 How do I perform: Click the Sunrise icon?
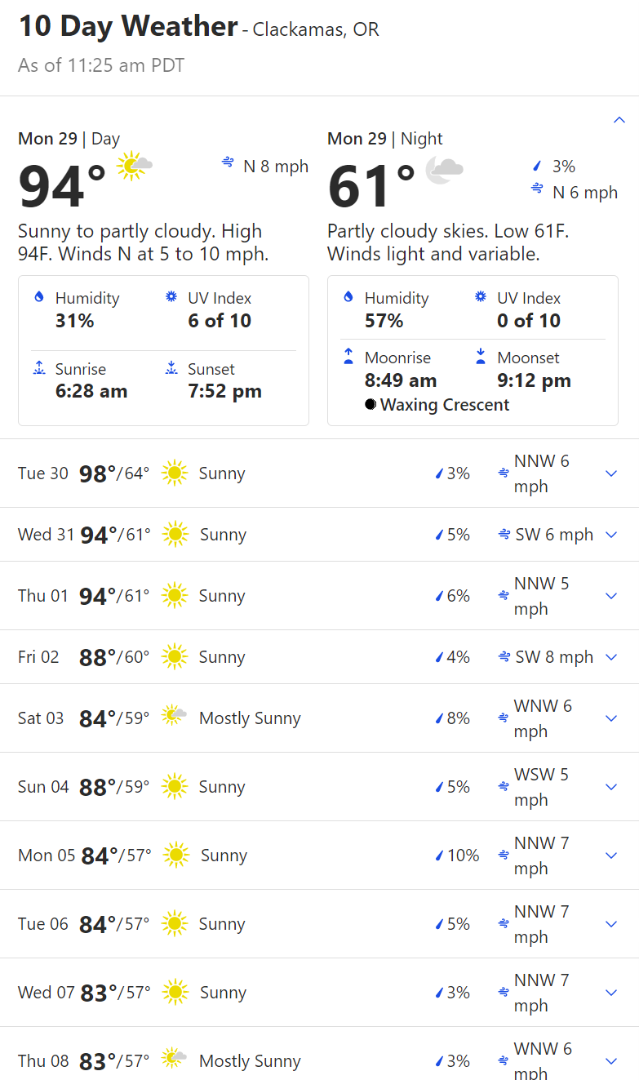(x=39, y=369)
